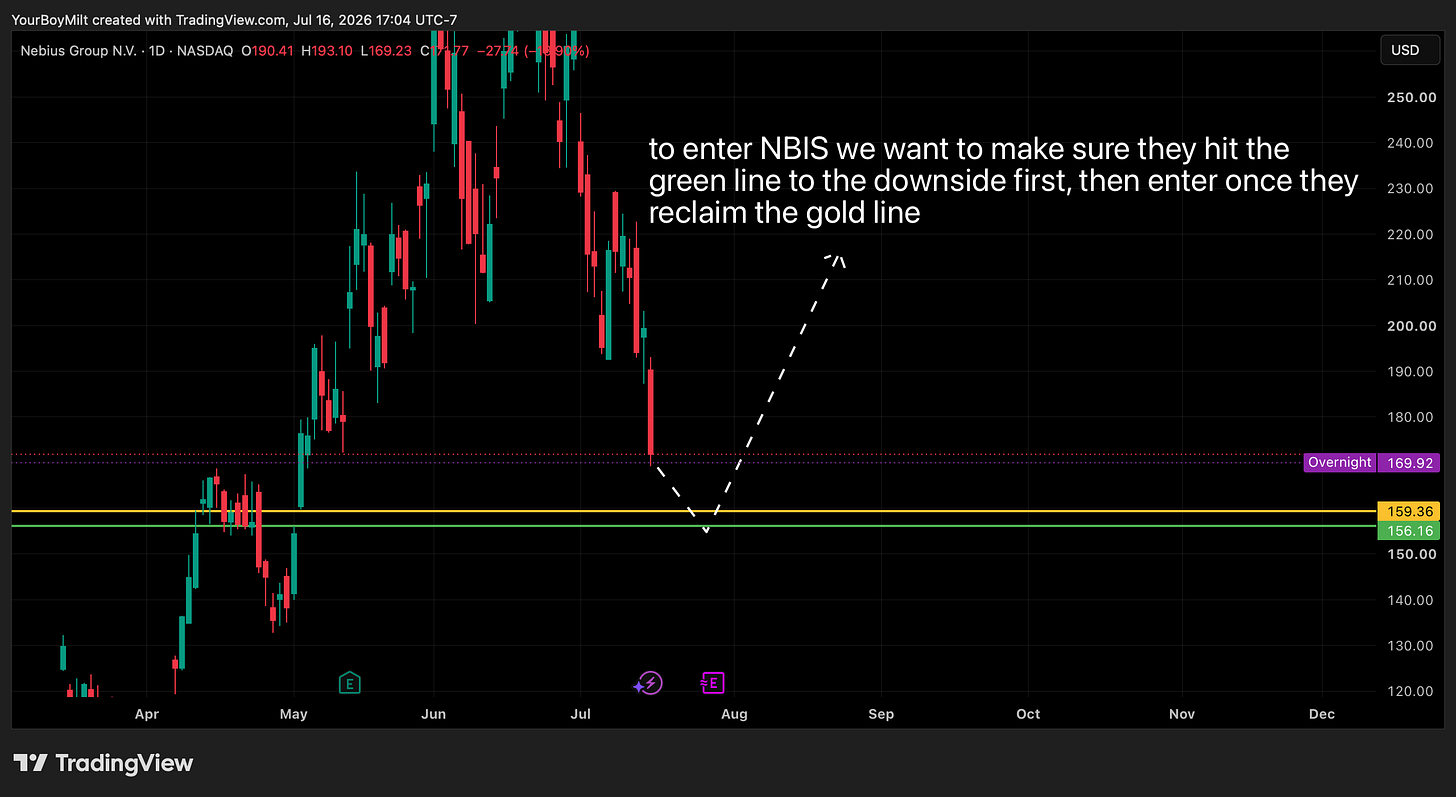Screen dimensions: 1456x797
Task: Select the Overnight price label
Action: (x=1339, y=462)
